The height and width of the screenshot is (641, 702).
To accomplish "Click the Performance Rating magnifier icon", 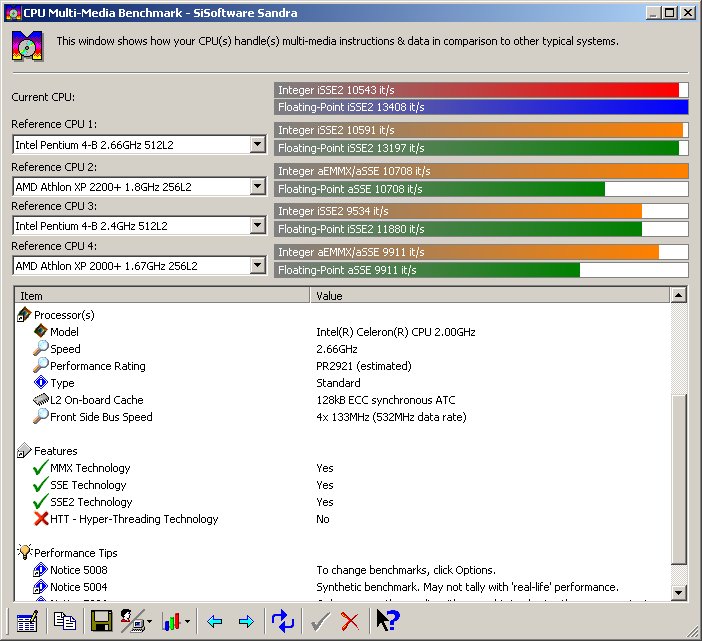I will coord(40,365).
